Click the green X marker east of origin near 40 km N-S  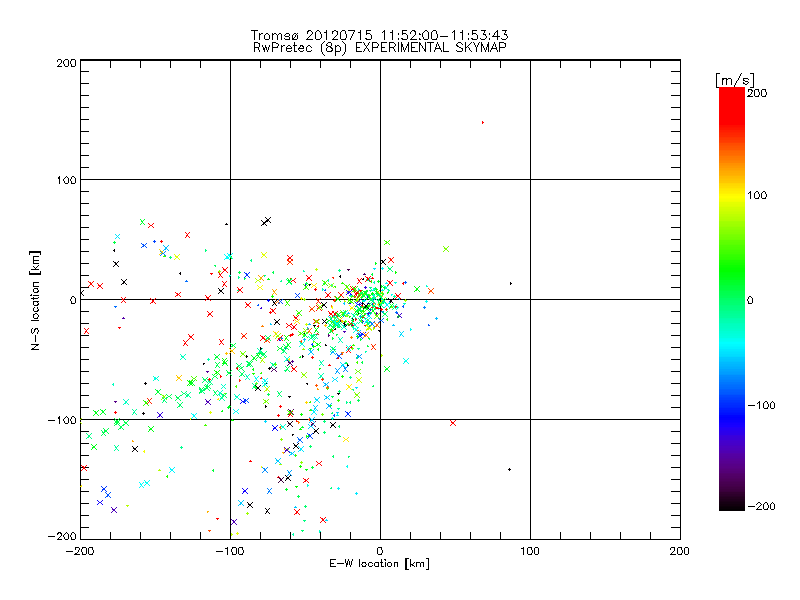[x=446, y=249]
